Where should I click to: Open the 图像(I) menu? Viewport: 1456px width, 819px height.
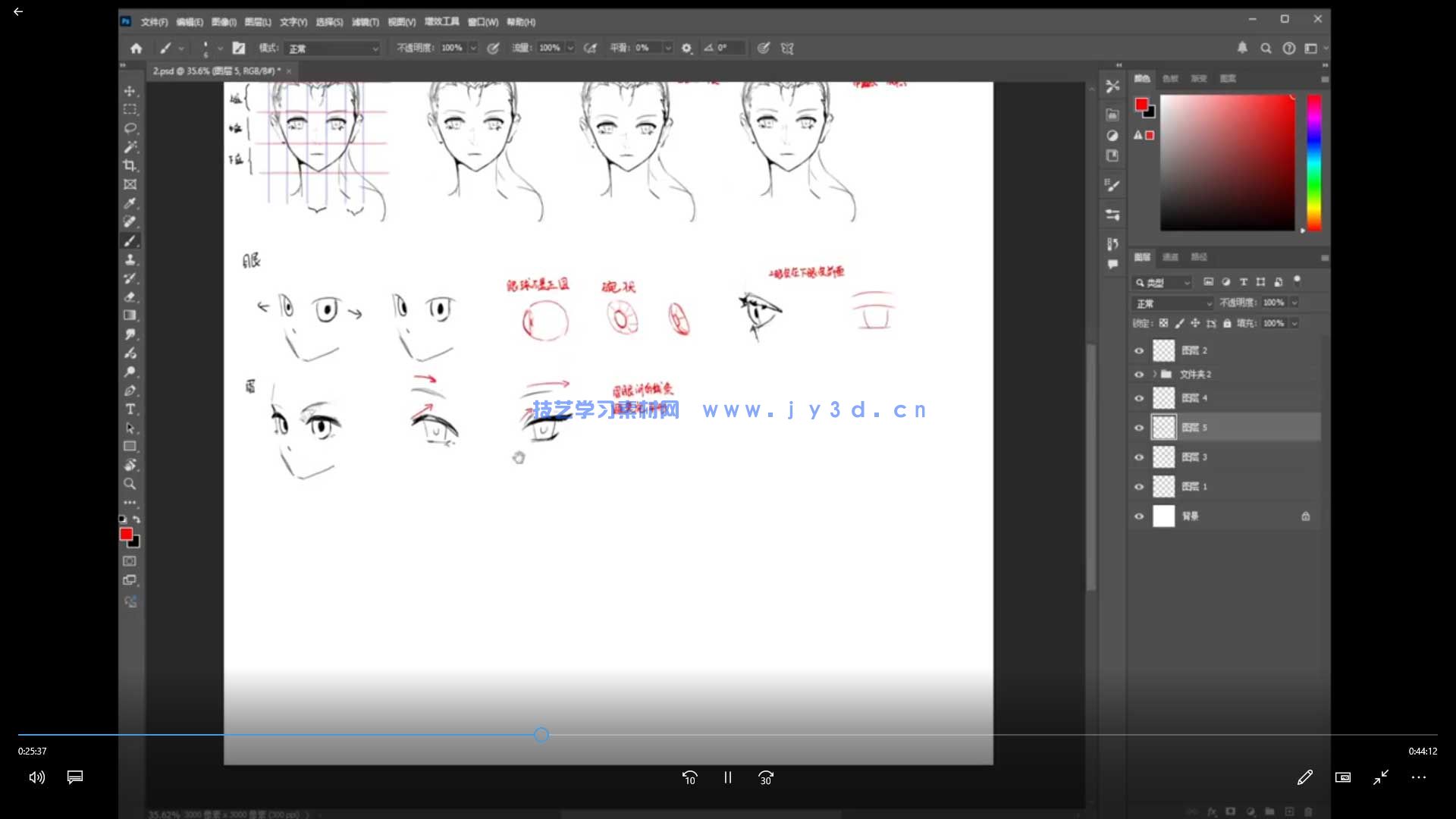(x=224, y=22)
